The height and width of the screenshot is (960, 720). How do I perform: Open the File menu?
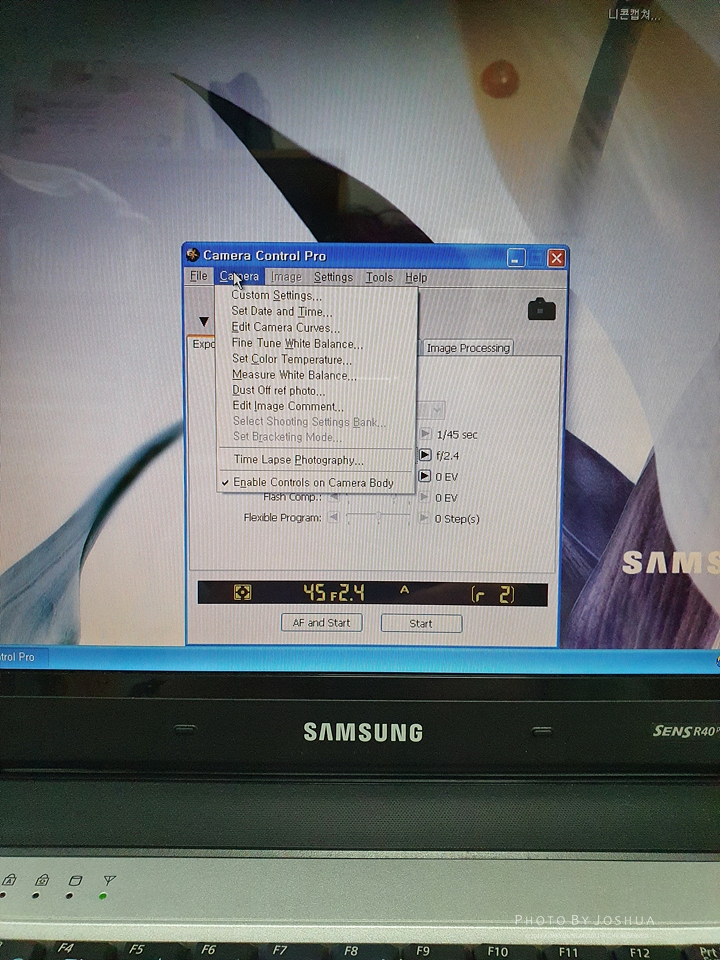tap(198, 276)
